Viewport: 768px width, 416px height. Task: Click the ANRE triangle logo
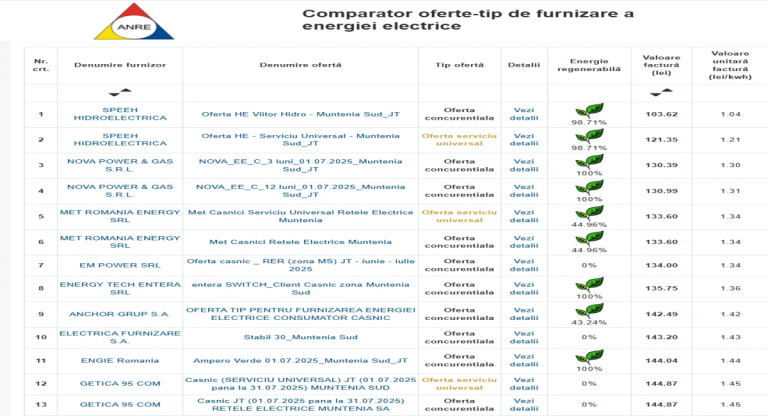coord(134,22)
